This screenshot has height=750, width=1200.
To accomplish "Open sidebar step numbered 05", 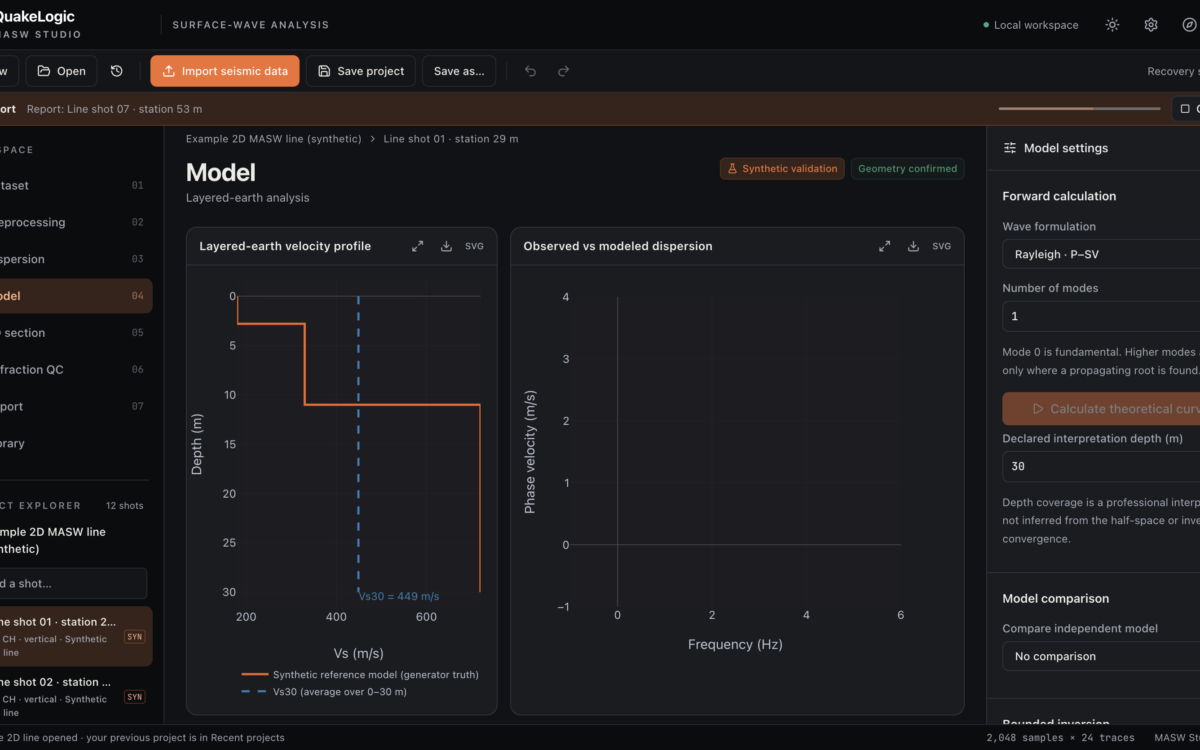I will tap(76, 333).
